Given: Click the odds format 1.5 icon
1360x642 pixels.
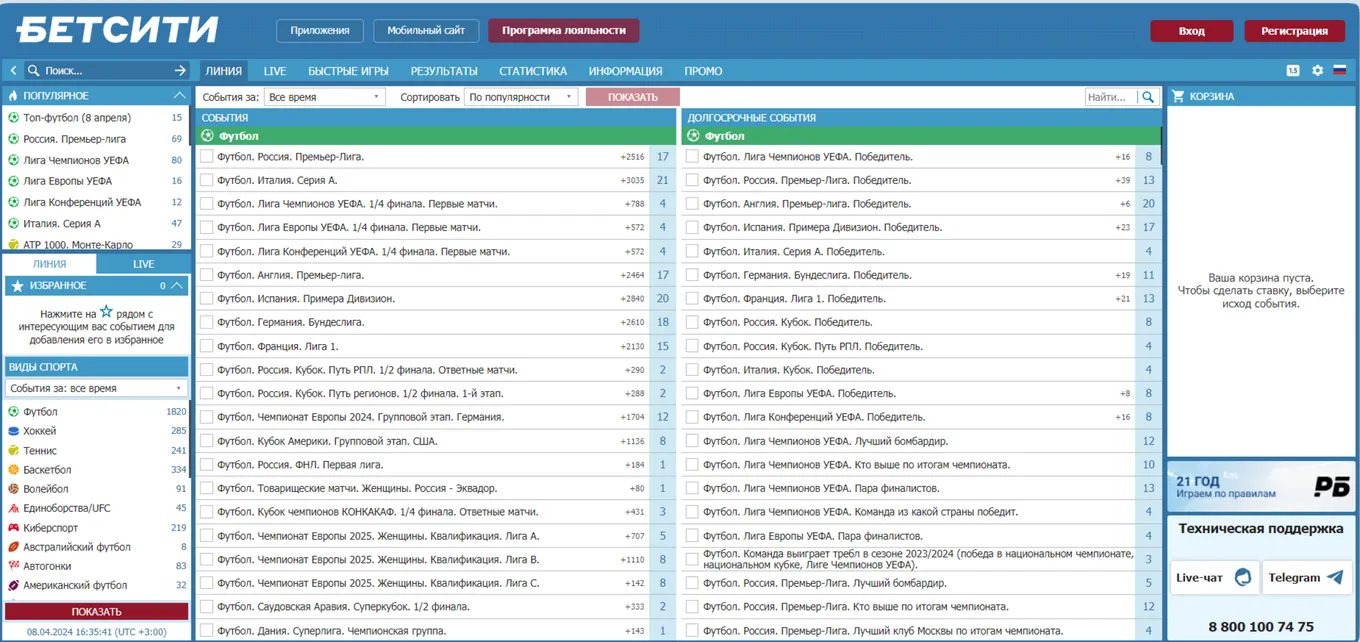Looking at the screenshot, I should point(1293,71).
